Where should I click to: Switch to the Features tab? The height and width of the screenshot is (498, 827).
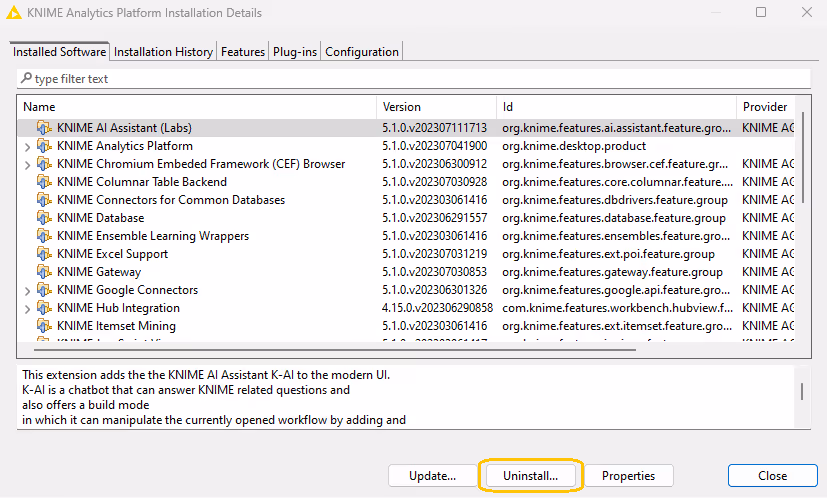pos(243,52)
